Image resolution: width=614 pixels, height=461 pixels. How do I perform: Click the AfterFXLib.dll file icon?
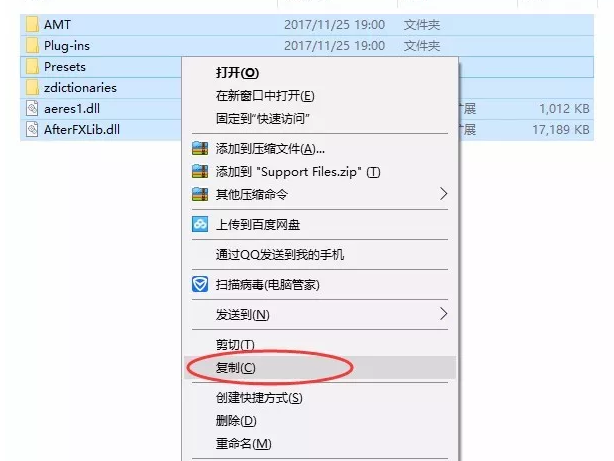point(32,130)
